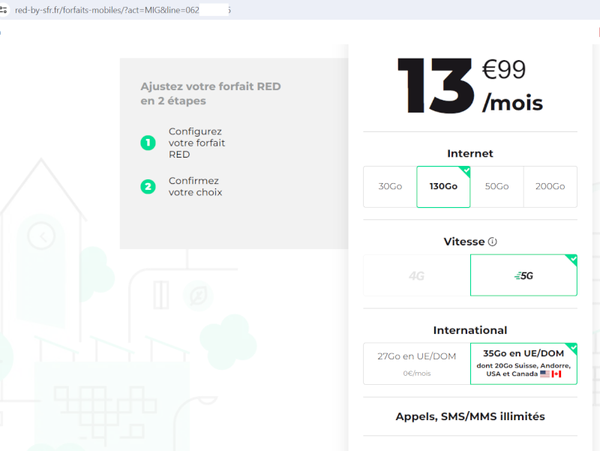Click the site information icon in address bar
This screenshot has width=600, height=451.
click(x=5, y=9)
